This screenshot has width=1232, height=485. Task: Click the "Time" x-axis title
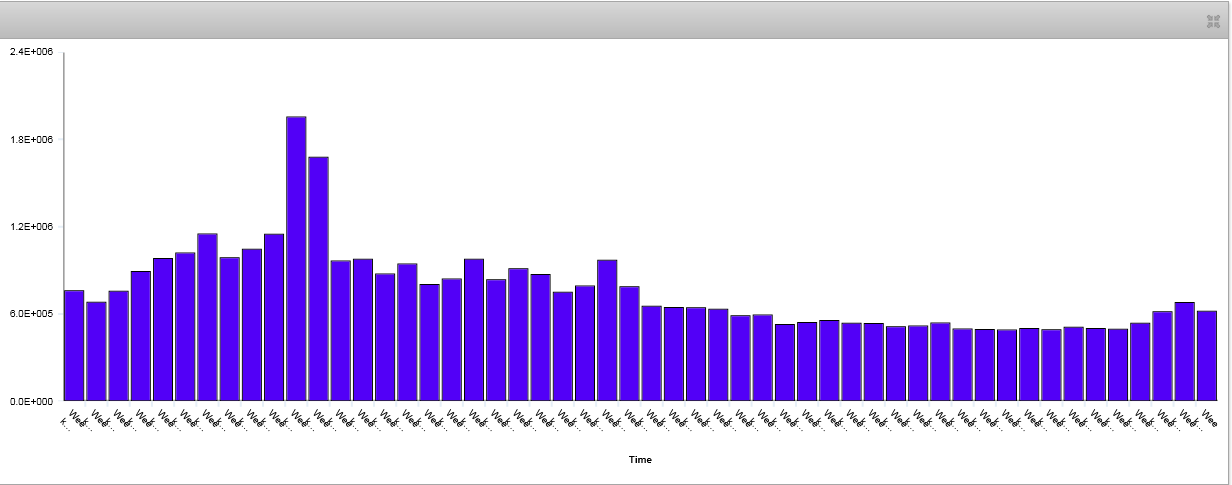pyautogui.click(x=640, y=460)
